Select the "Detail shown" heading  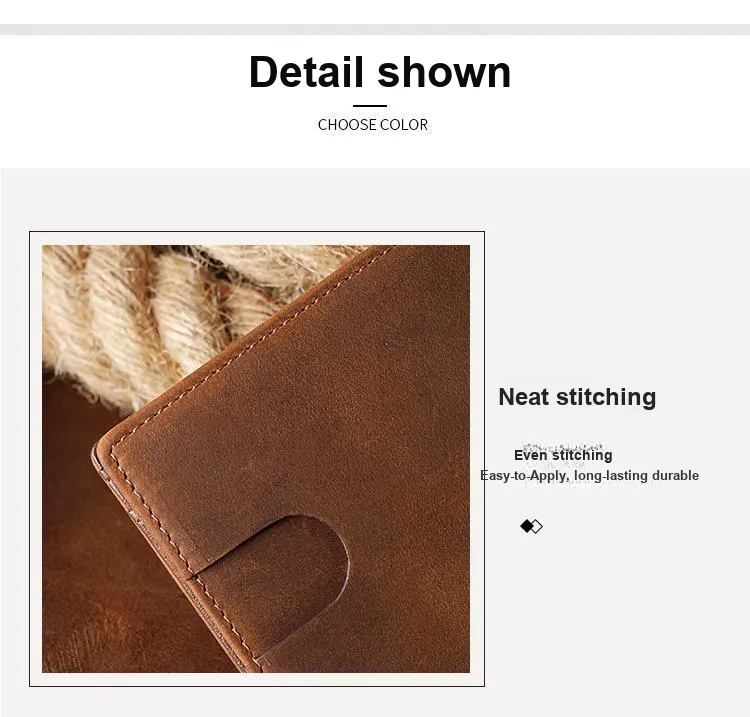pyautogui.click(x=380, y=72)
